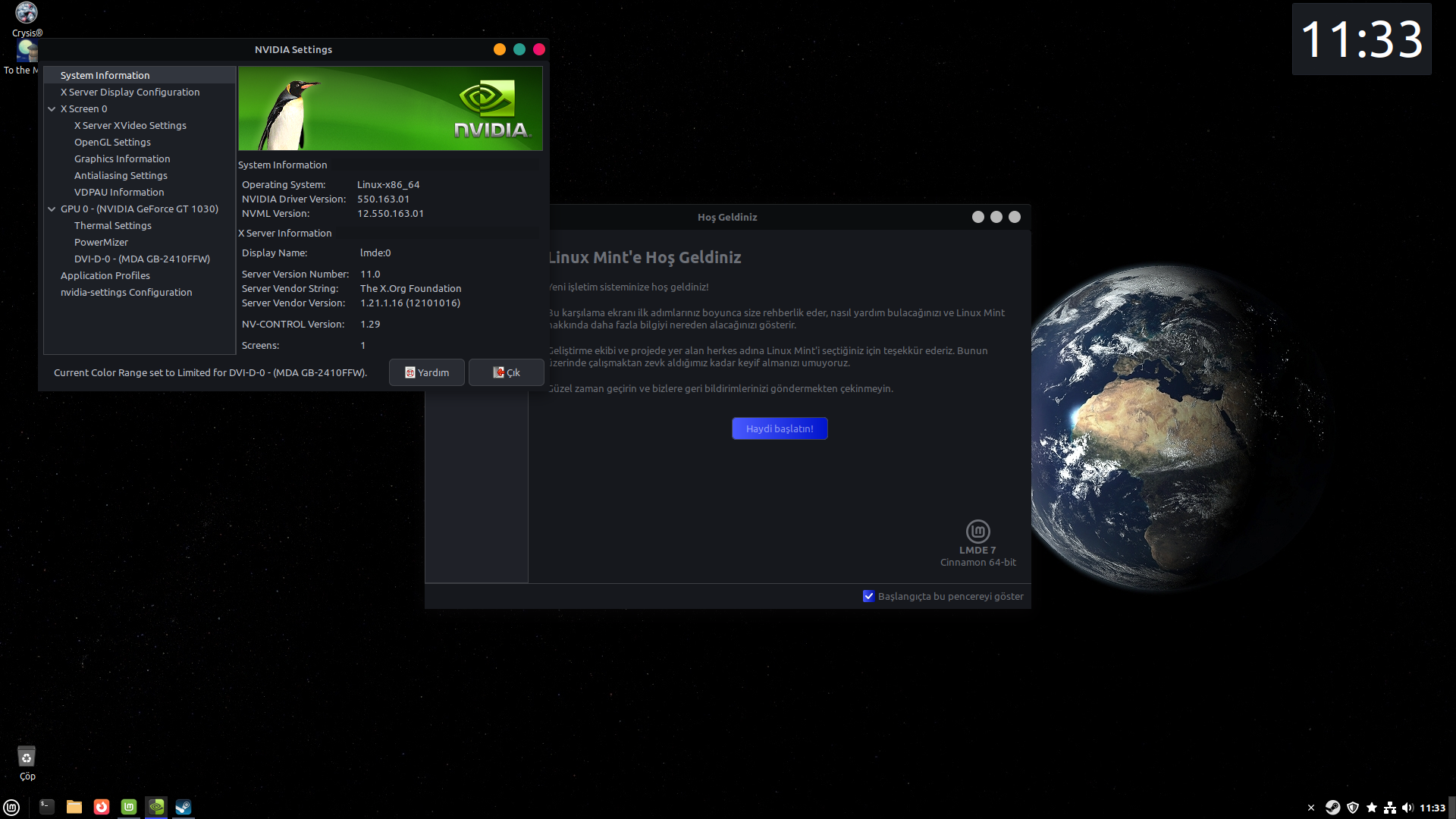Open Application Profiles entry

pyautogui.click(x=105, y=276)
